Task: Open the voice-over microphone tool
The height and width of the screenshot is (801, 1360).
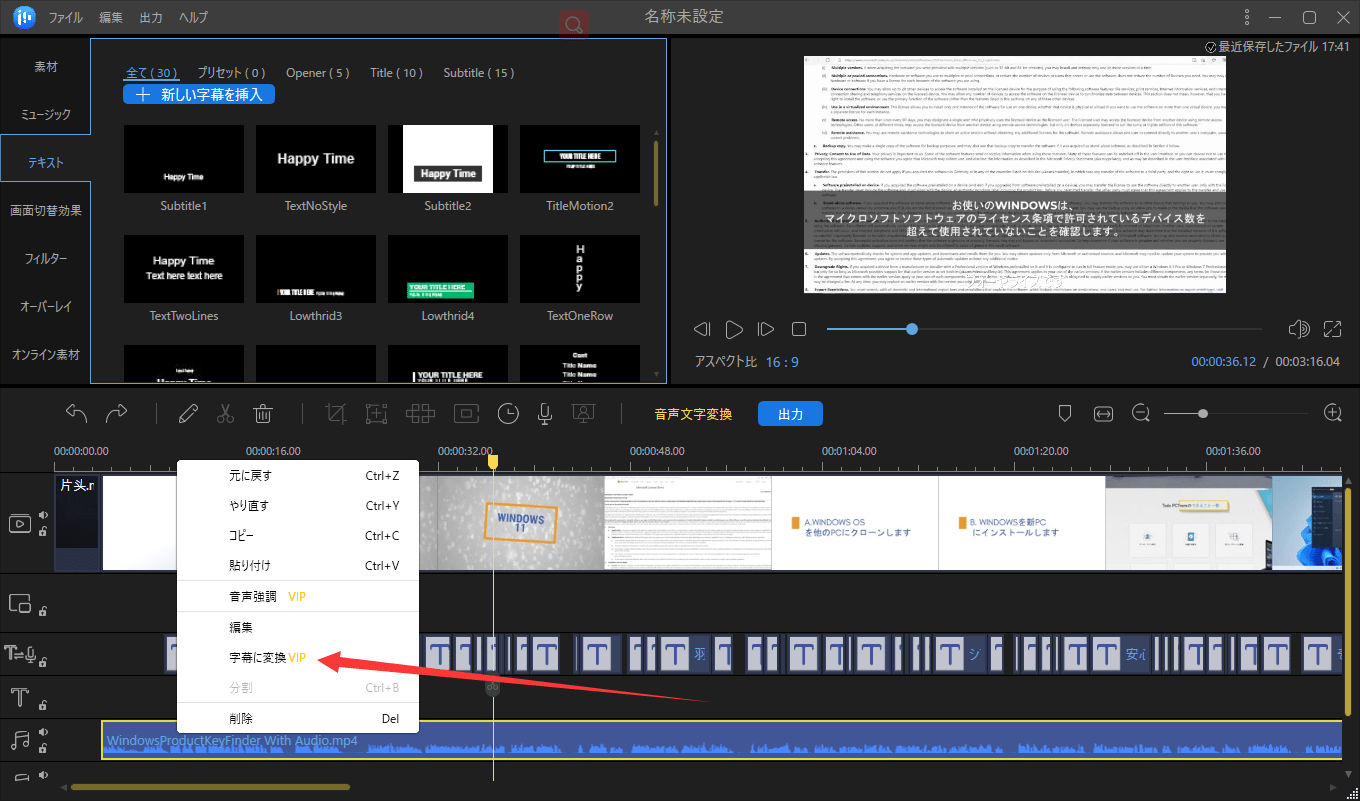Action: point(545,413)
